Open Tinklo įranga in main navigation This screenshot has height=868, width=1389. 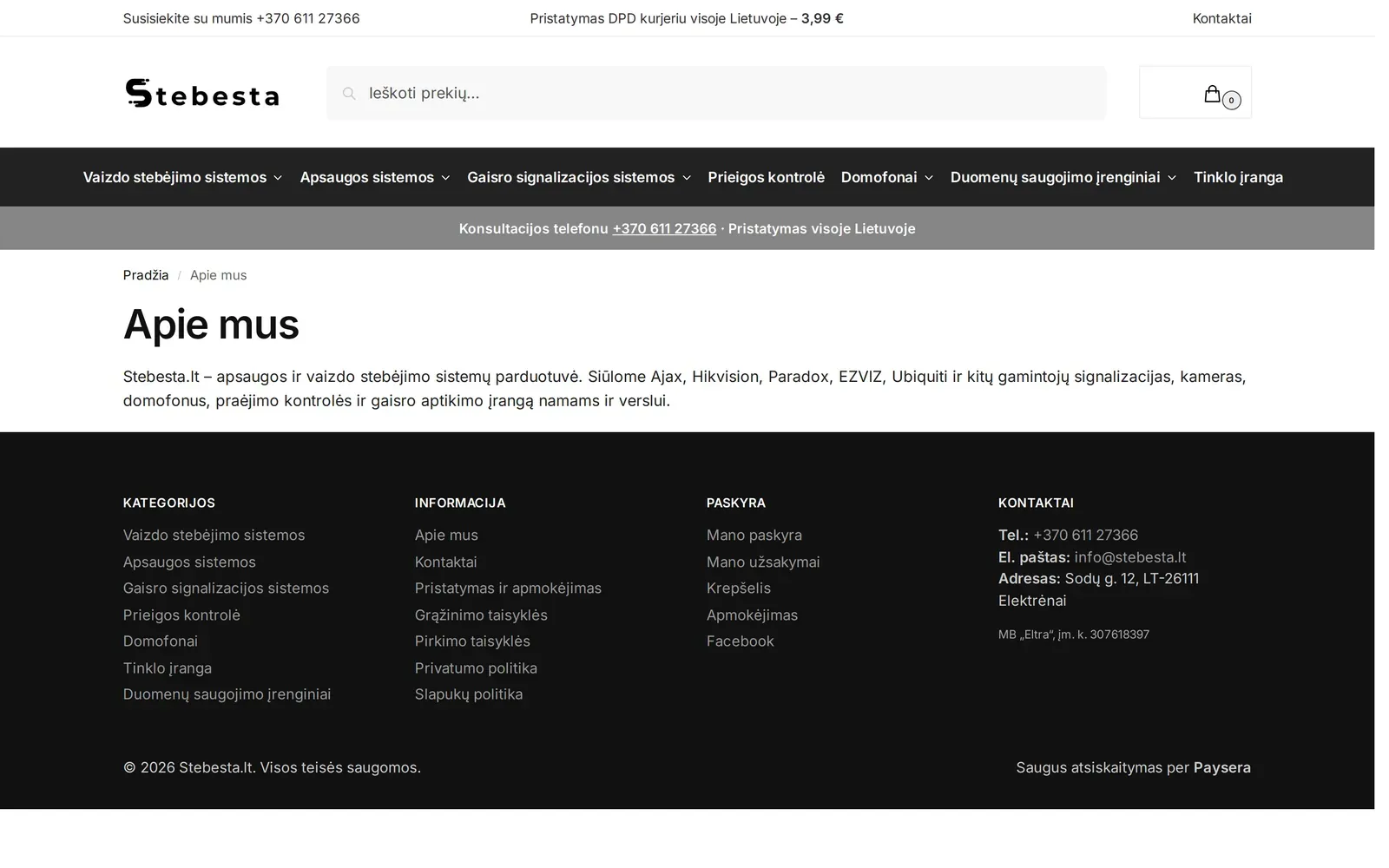(x=1238, y=177)
